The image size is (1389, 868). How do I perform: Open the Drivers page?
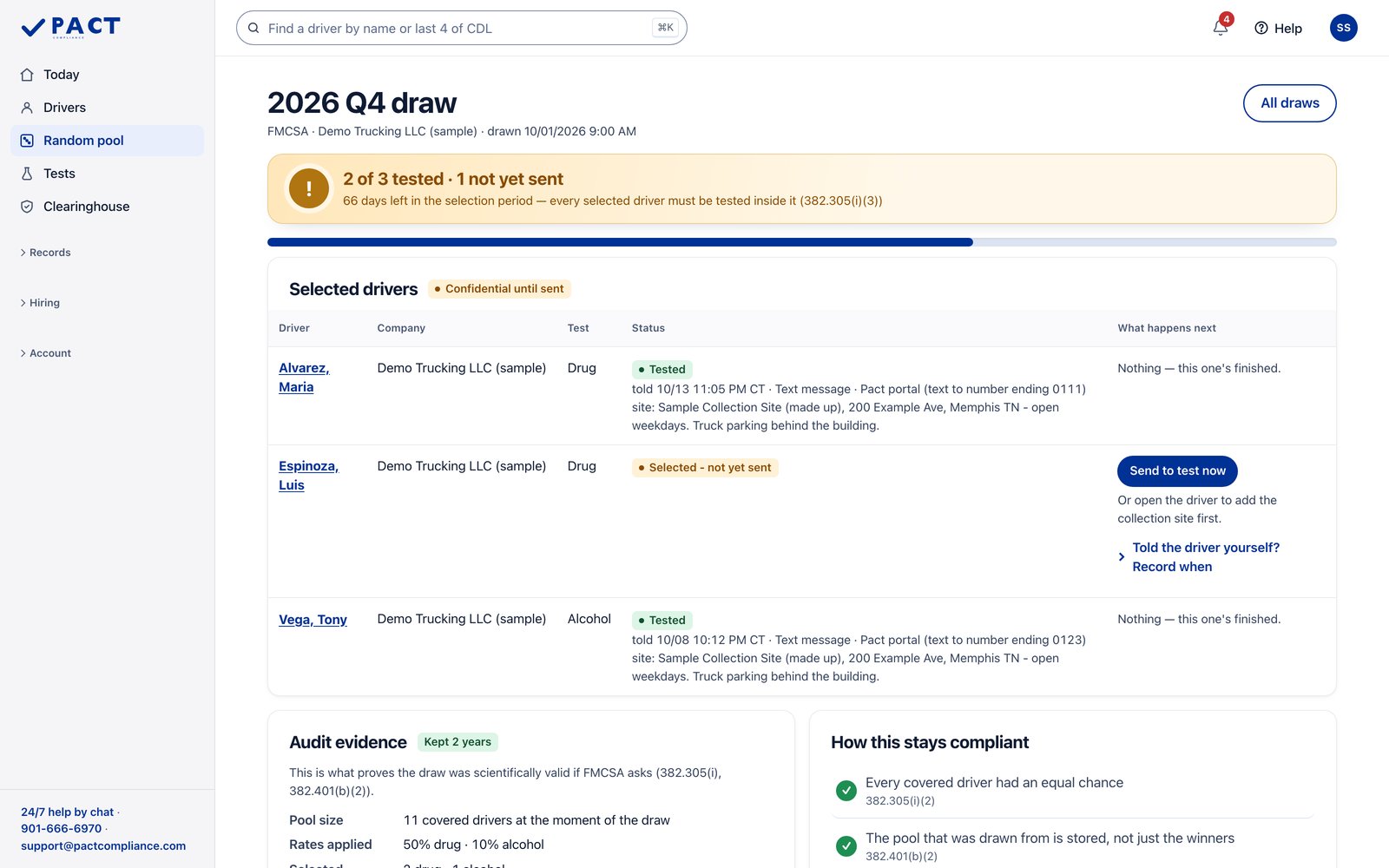point(108,108)
